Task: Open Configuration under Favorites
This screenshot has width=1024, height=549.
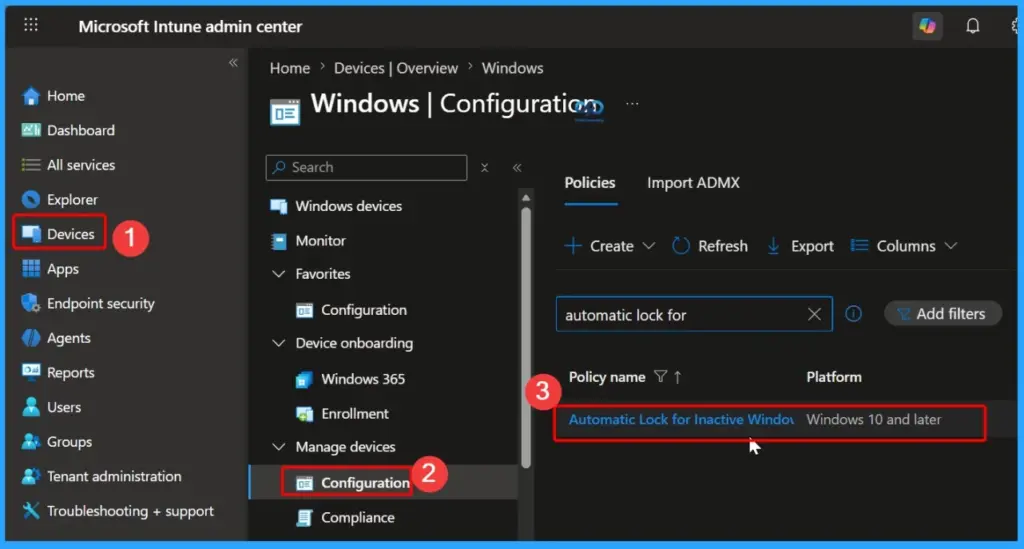Action: tap(364, 309)
